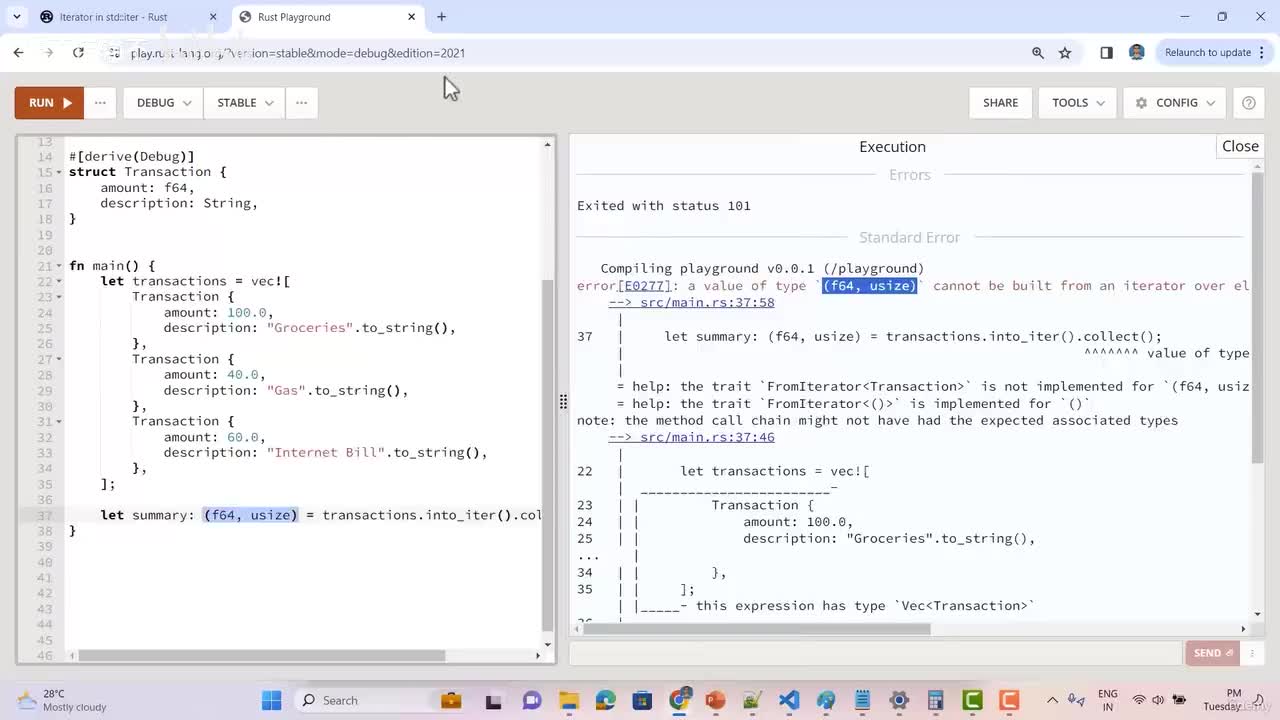Click the highlighted (f64, usize) on line 37
The width and height of the screenshot is (1280, 720).
tap(251, 515)
